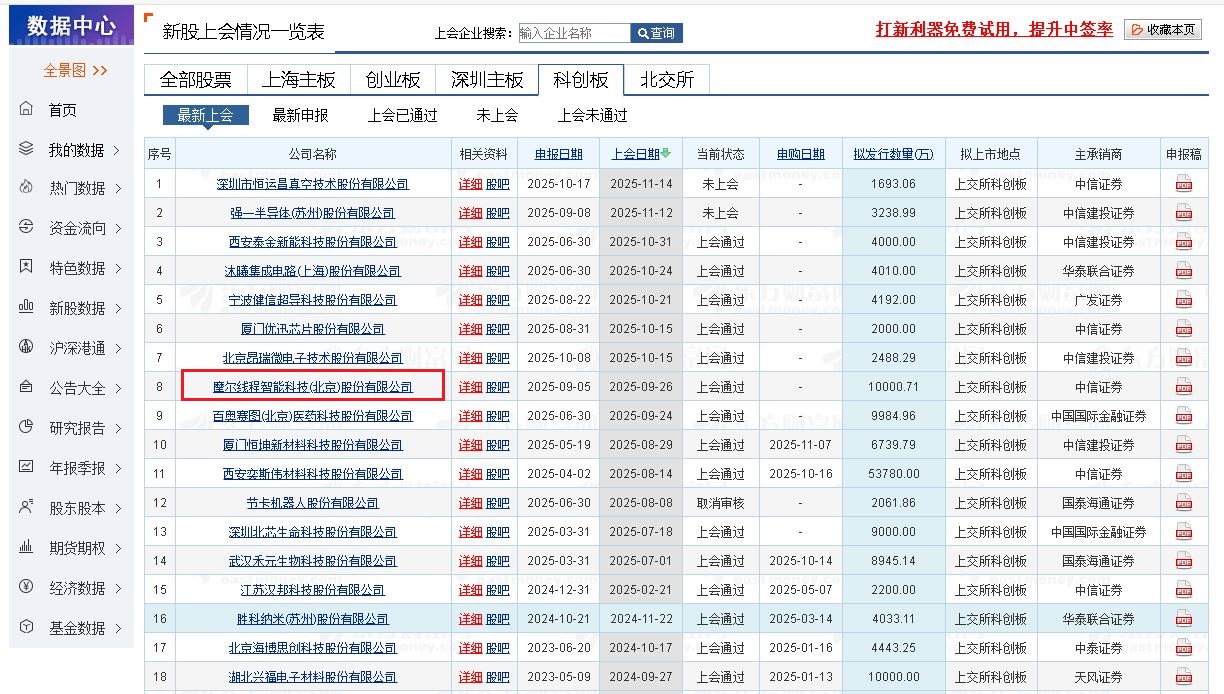Image resolution: width=1224 pixels, height=694 pixels.
Task: Open PDF filing for 百奥赛图(北京)医药科技
Action: [x=1184, y=416]
